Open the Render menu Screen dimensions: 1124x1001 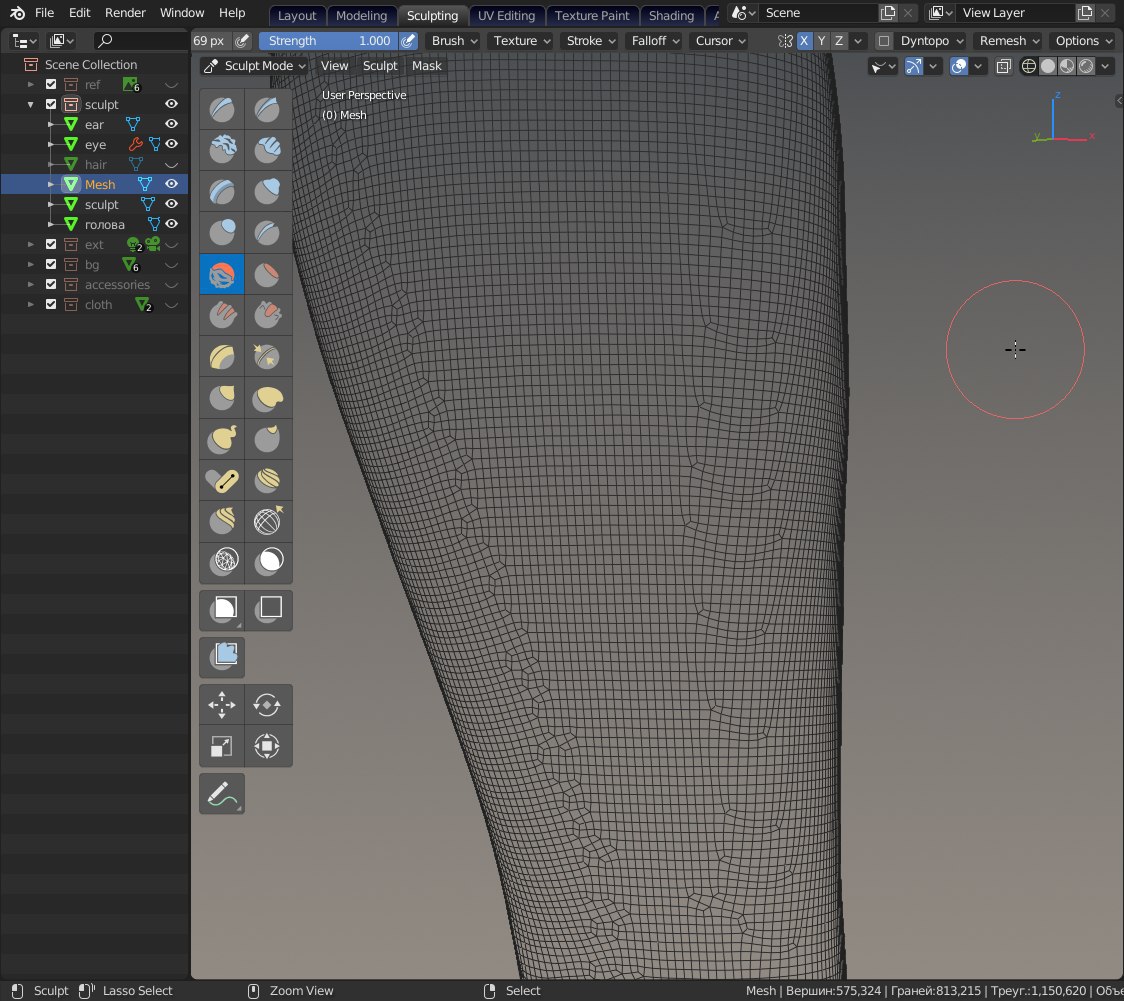(x=125, y=13)
